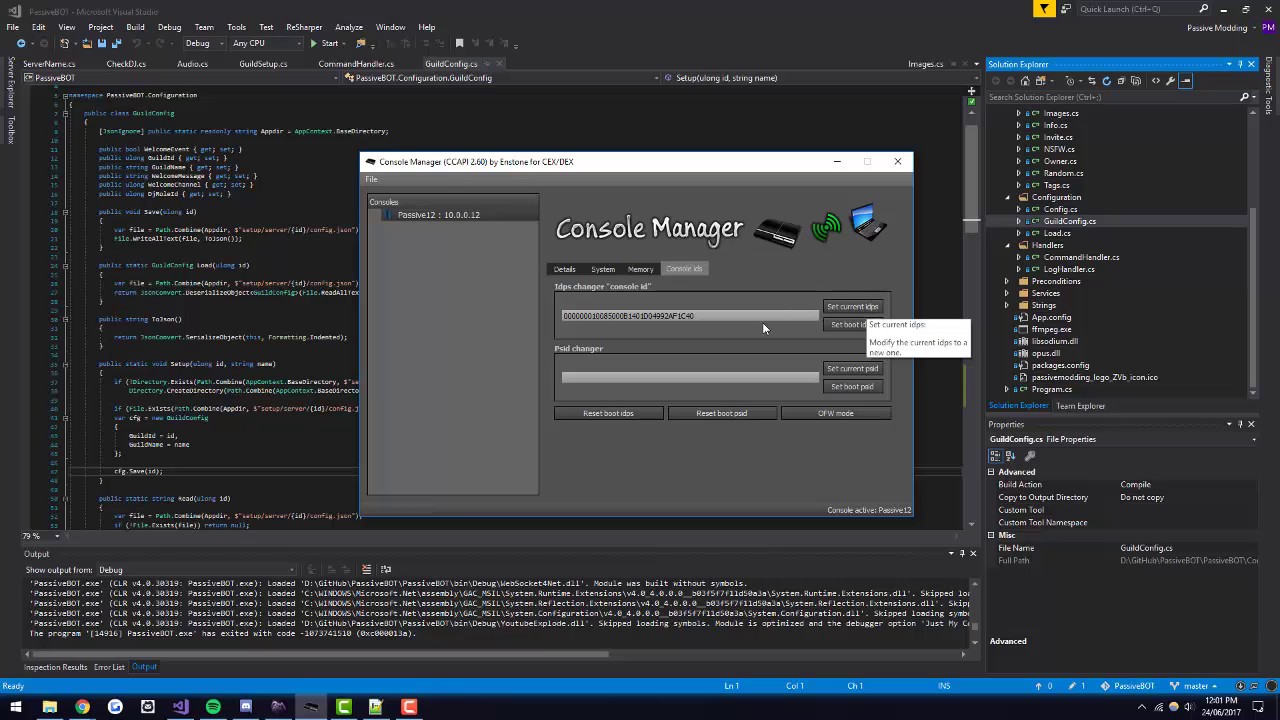Open the Show output from dropdown
The width and height of the screenshot is (1280, 720).
point(197,570)
